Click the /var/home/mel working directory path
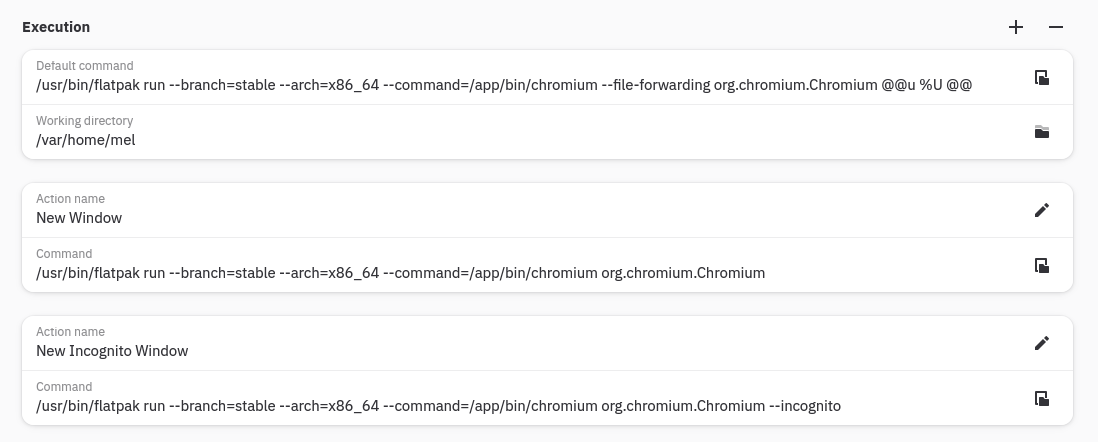 point(86,140)
